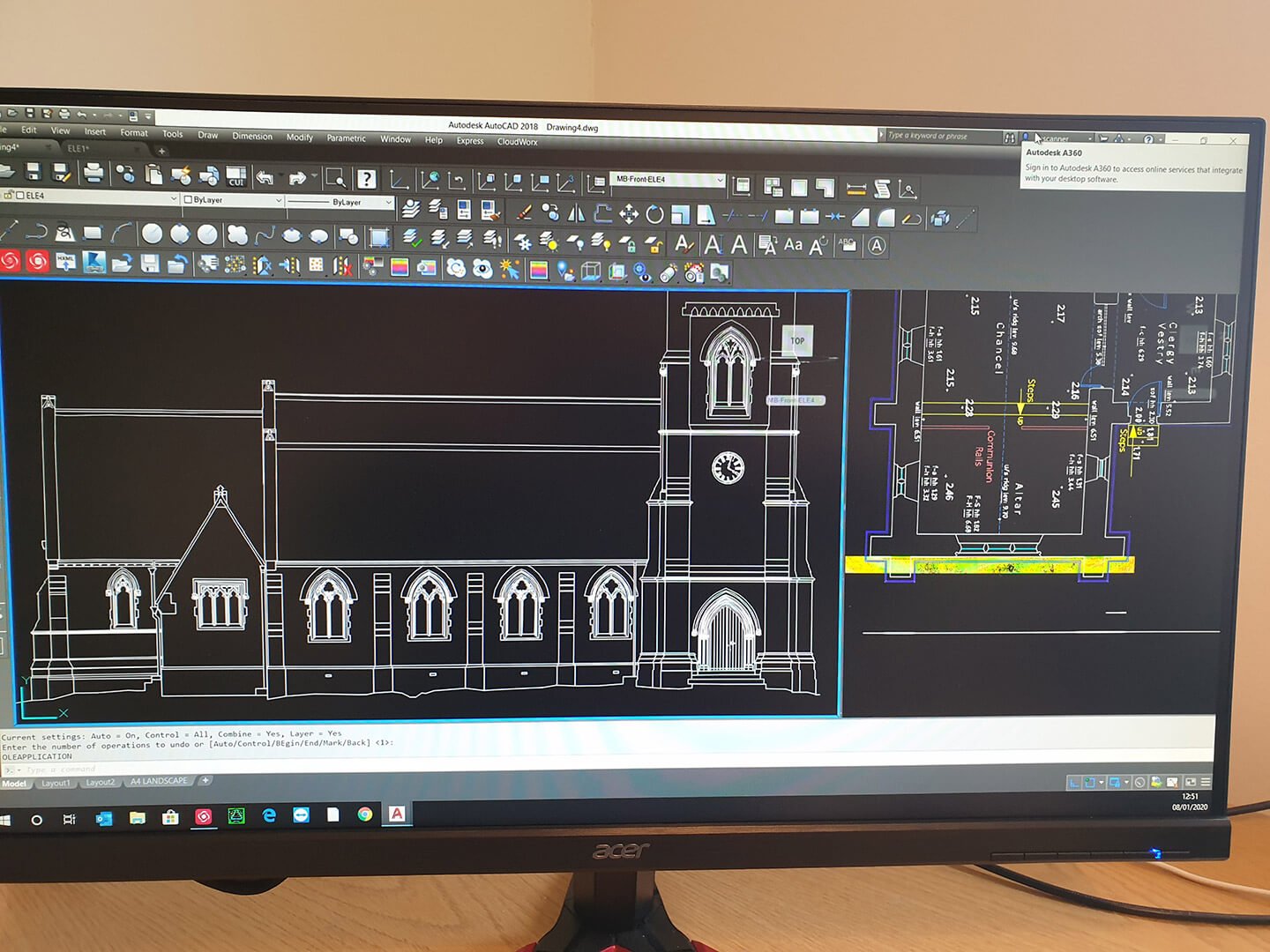Expand the MB-Front-ELE4 named view dropdown
This screenshot has width=1270, height=952.
[720, 180]
